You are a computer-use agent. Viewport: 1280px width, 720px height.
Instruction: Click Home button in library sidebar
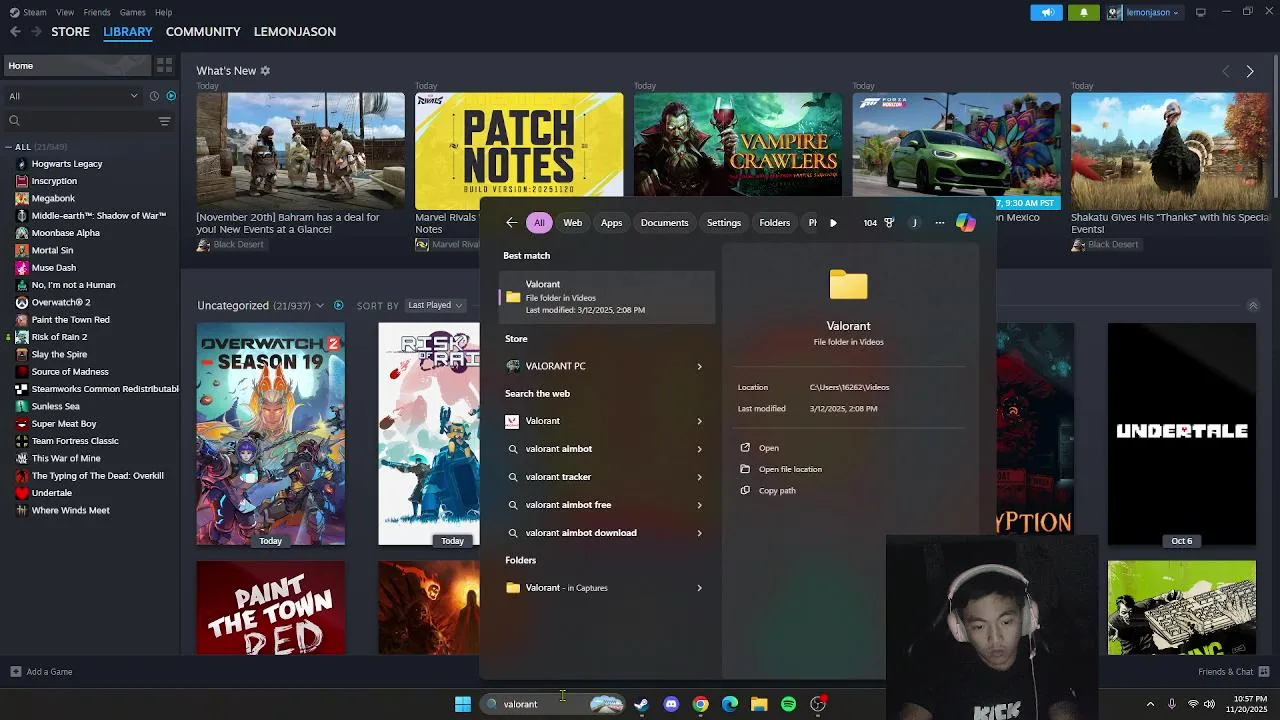pyautogui.click(x=77, y=66)
